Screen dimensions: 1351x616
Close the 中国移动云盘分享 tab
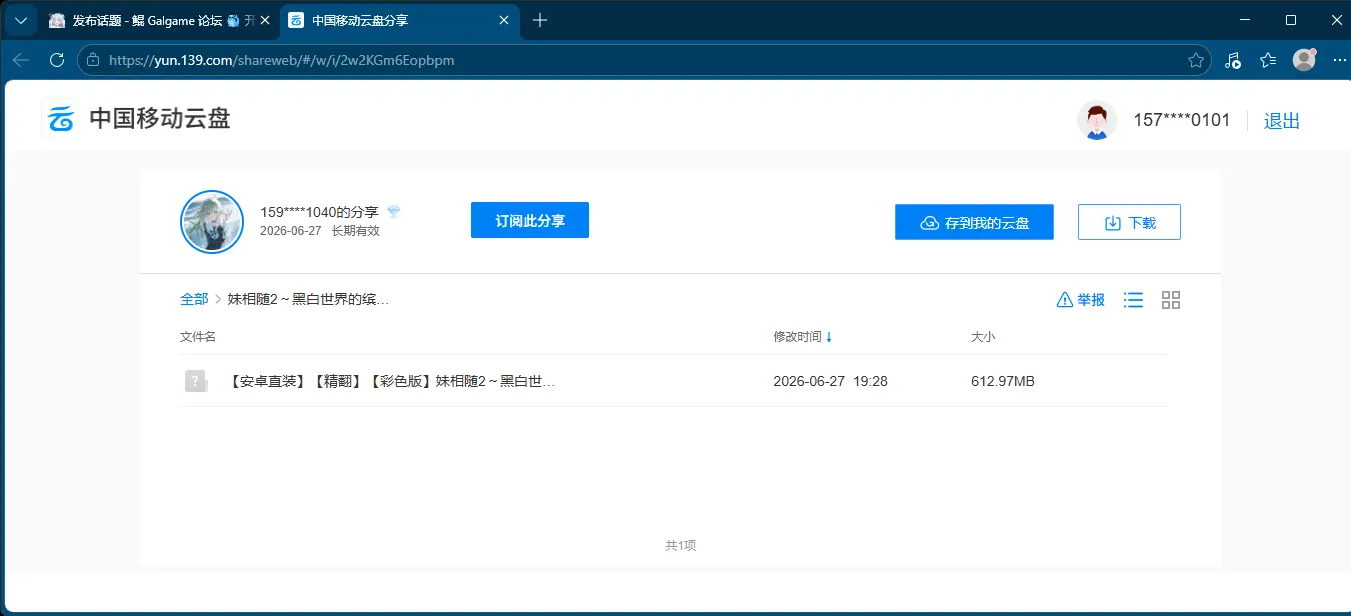point(504,20)
